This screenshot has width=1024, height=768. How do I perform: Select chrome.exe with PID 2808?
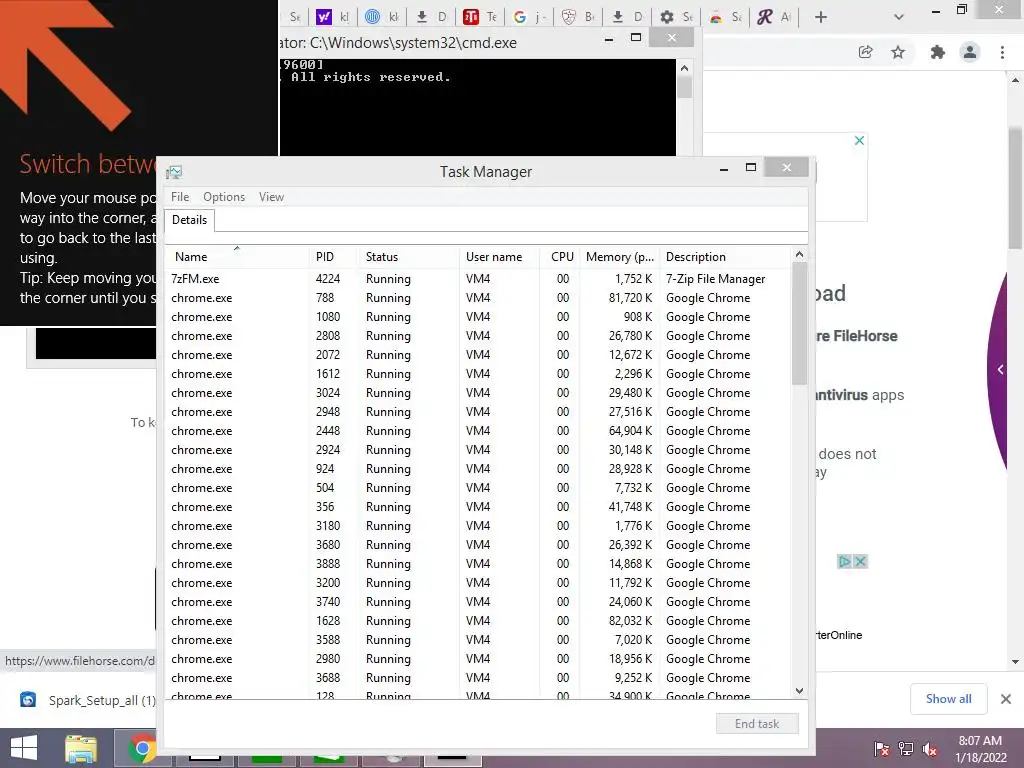pyautogui.click(x=478, y=336)
